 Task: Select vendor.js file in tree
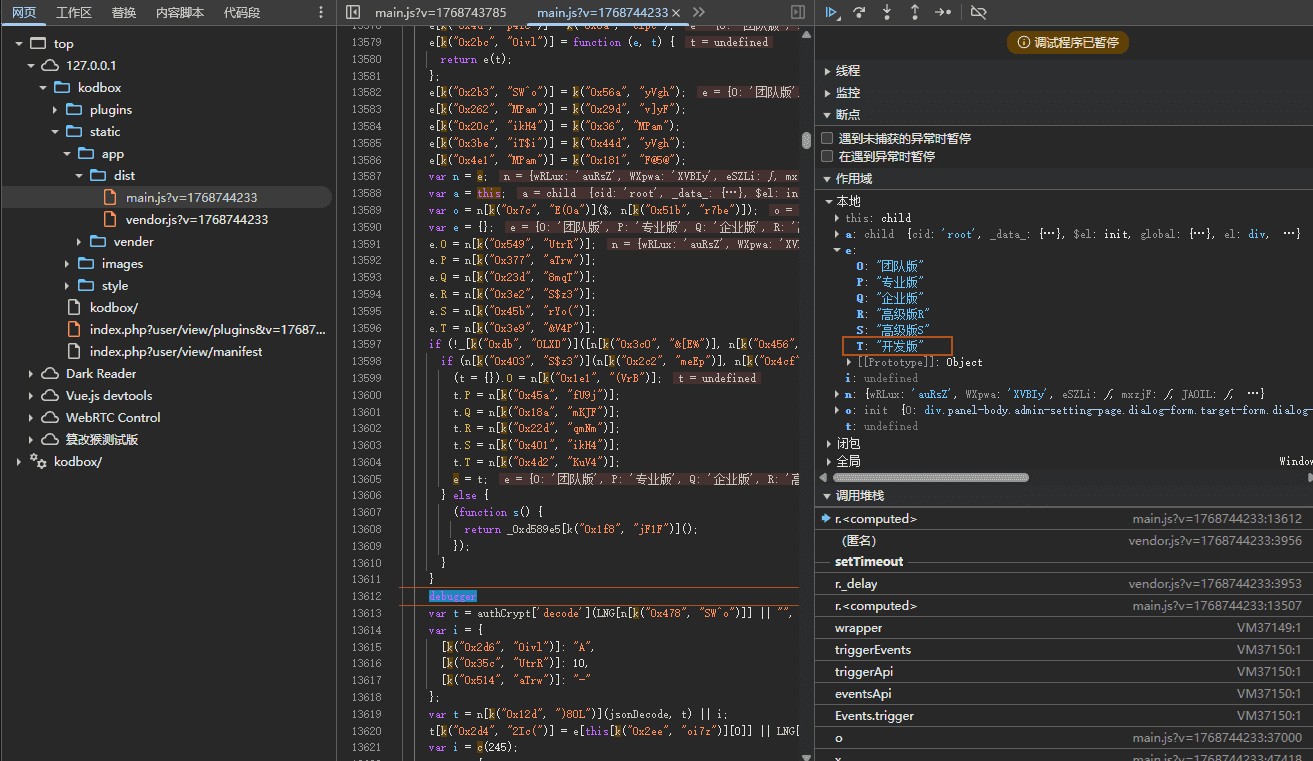tap(196, 219)
